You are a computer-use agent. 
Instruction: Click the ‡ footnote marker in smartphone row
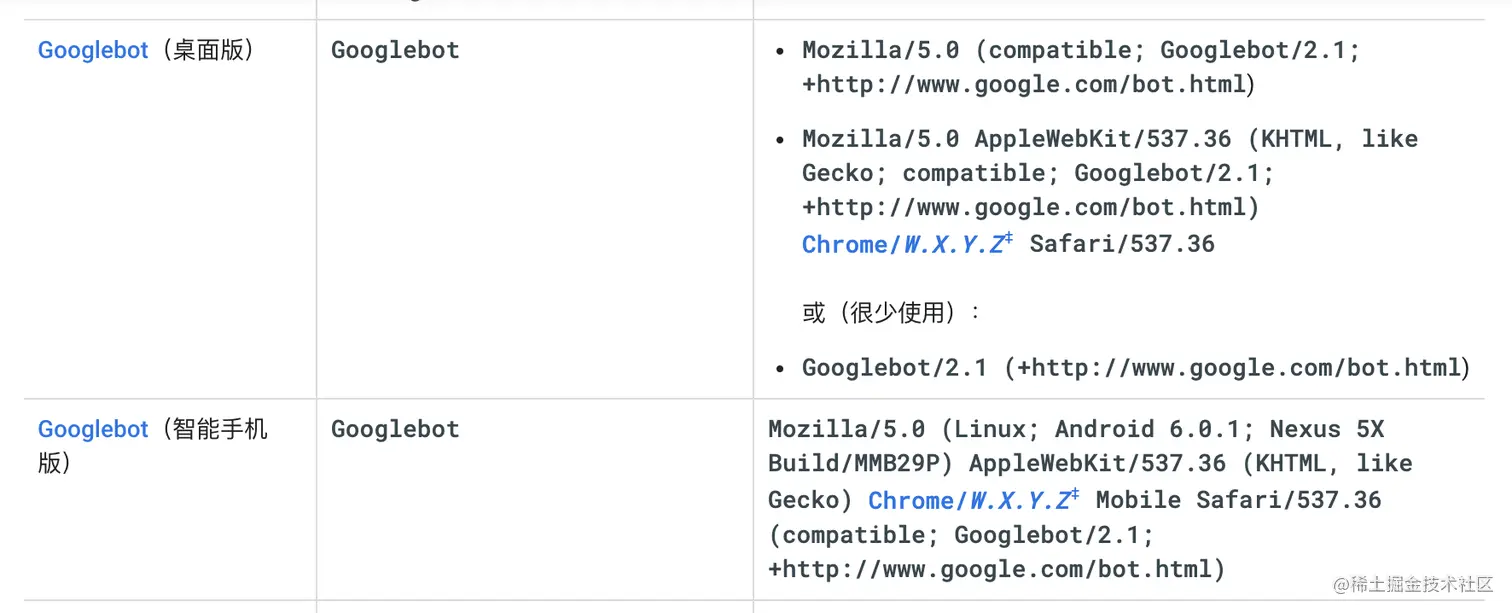[x=1074, y=495]
